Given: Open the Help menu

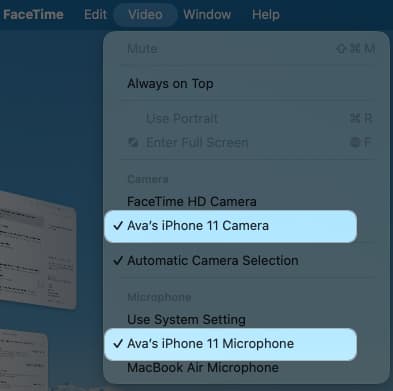Looking at the screenshot, I should tap(266, 15).
